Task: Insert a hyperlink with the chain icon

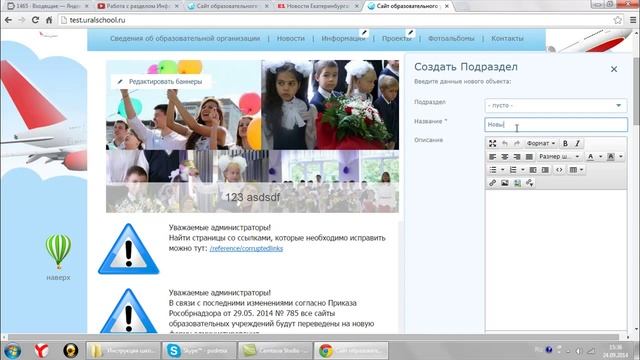Action: tap(493, 183)
